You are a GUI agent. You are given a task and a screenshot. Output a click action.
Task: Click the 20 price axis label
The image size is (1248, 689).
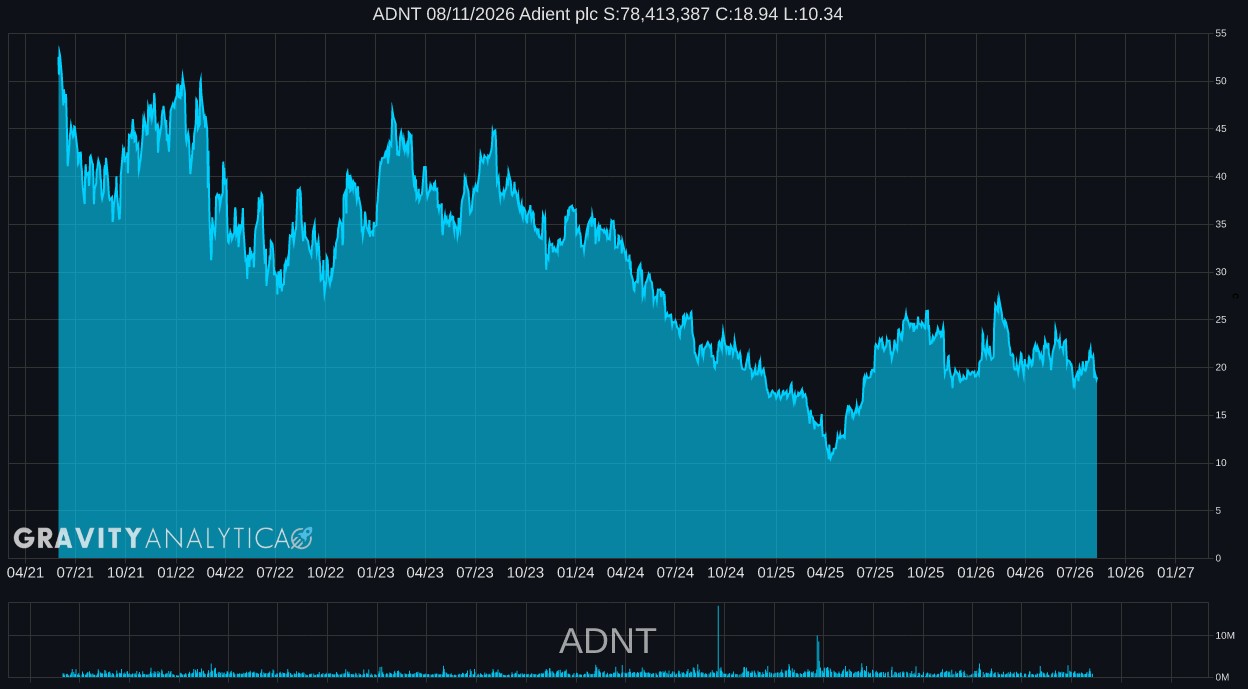pyautogui.click(x=1220, y=368)
